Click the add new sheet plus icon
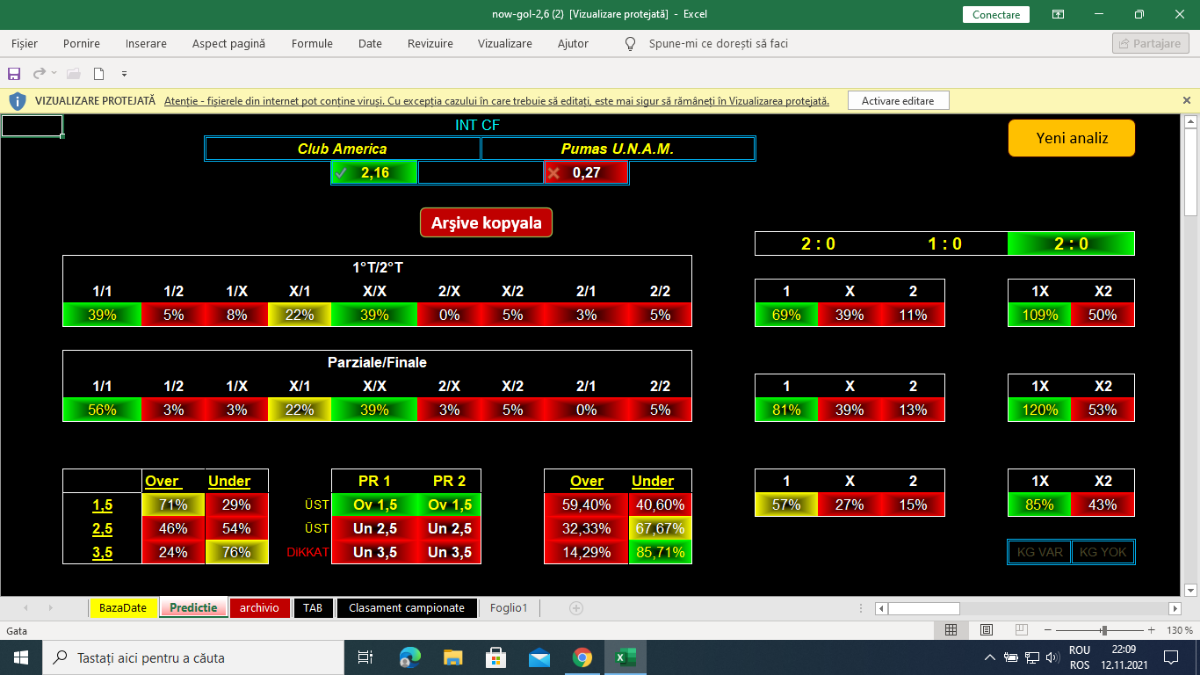 [x=576, y=608]
